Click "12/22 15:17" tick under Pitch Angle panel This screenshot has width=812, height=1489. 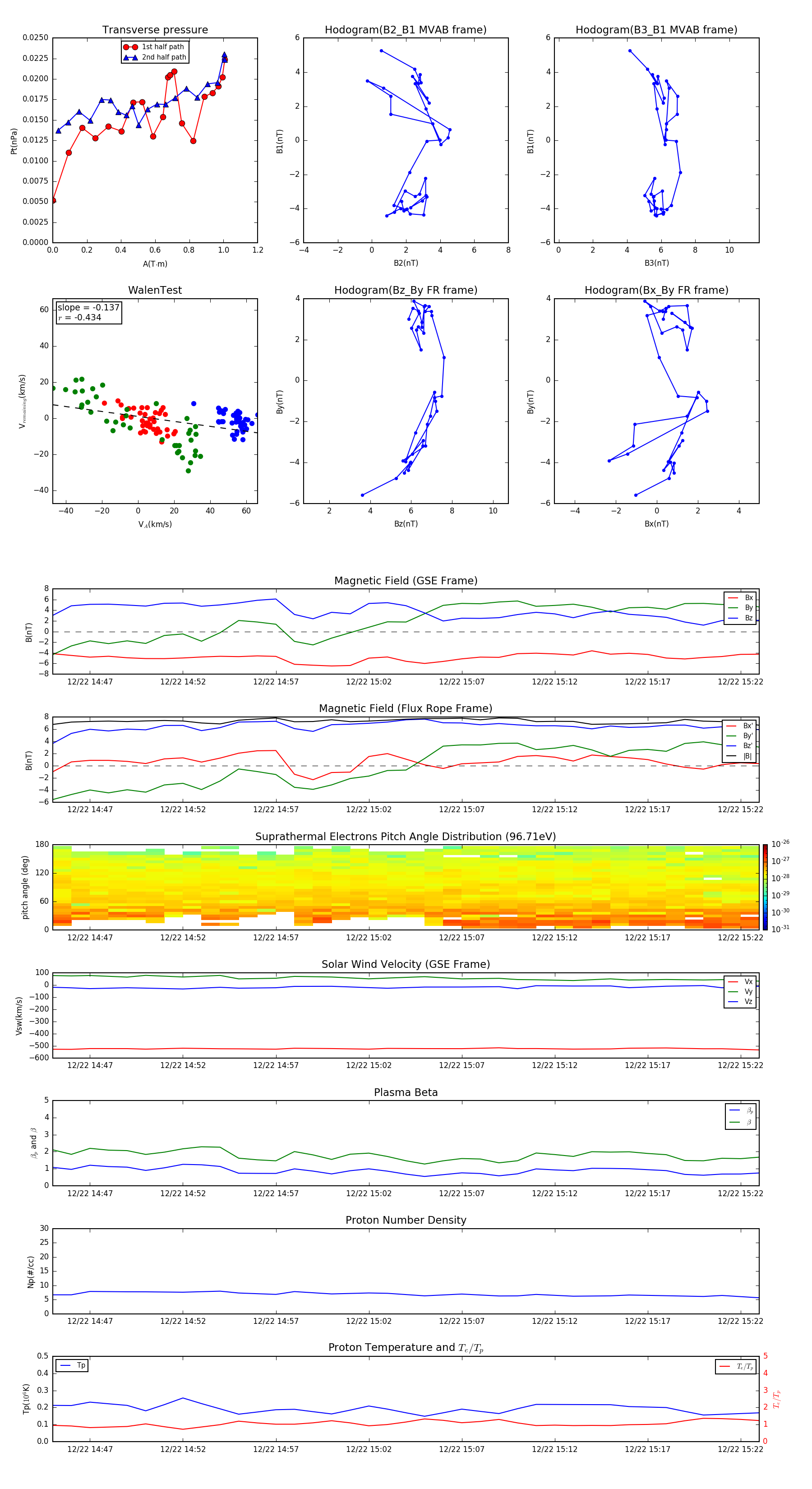click(x=647, y=938)
